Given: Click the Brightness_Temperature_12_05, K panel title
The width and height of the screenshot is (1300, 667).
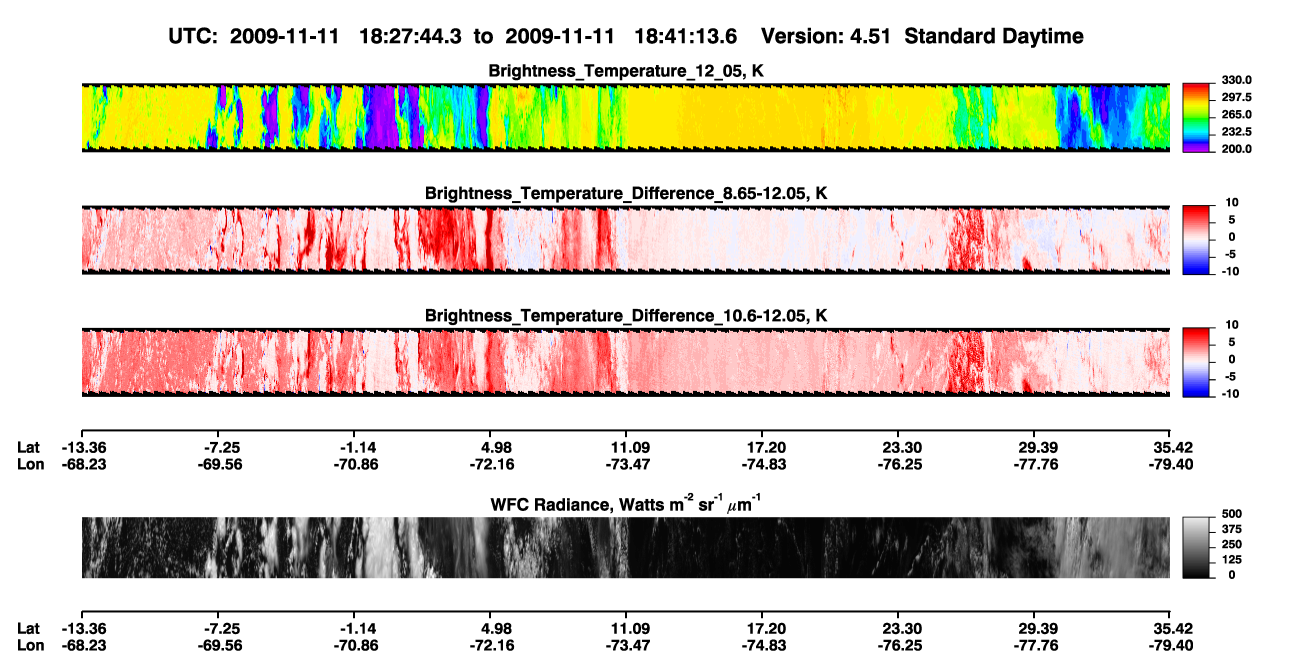Looking at the screenshot, I should 626,71.
